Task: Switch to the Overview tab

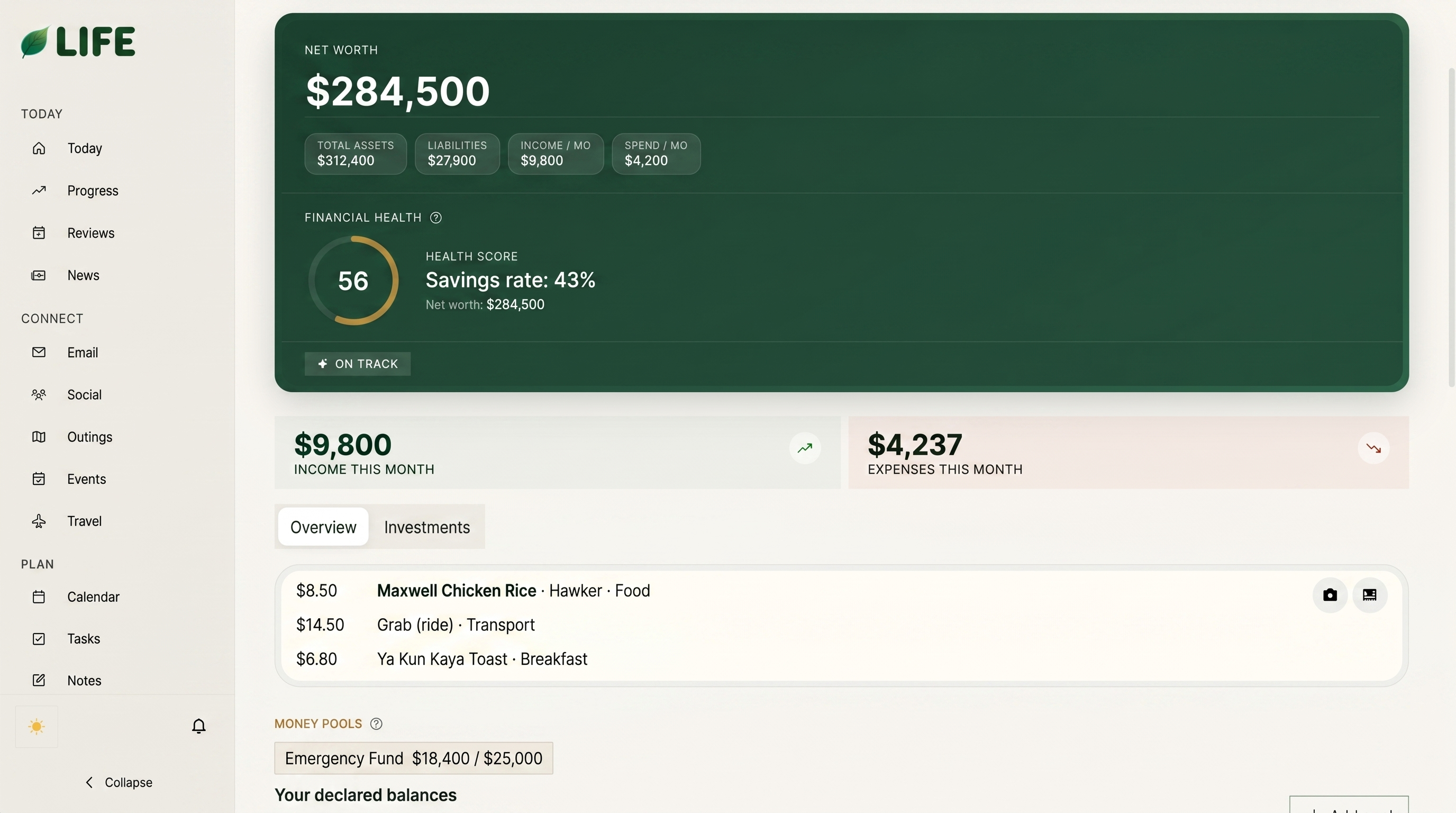Action: [323, 527]
